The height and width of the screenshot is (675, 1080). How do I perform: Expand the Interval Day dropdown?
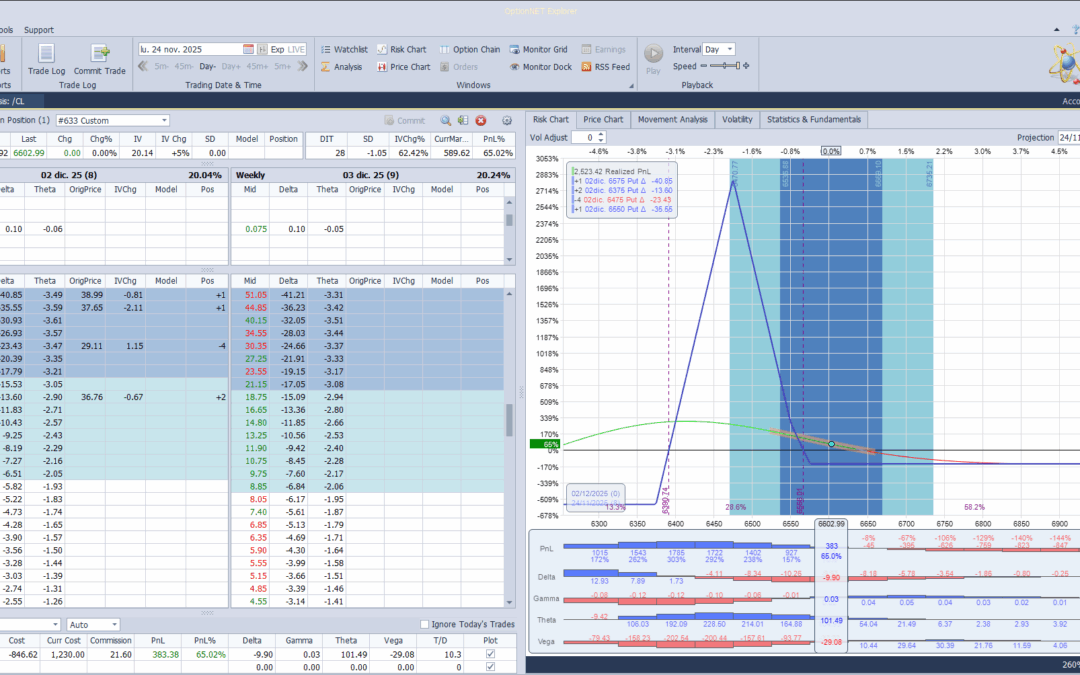coord(729,49)
